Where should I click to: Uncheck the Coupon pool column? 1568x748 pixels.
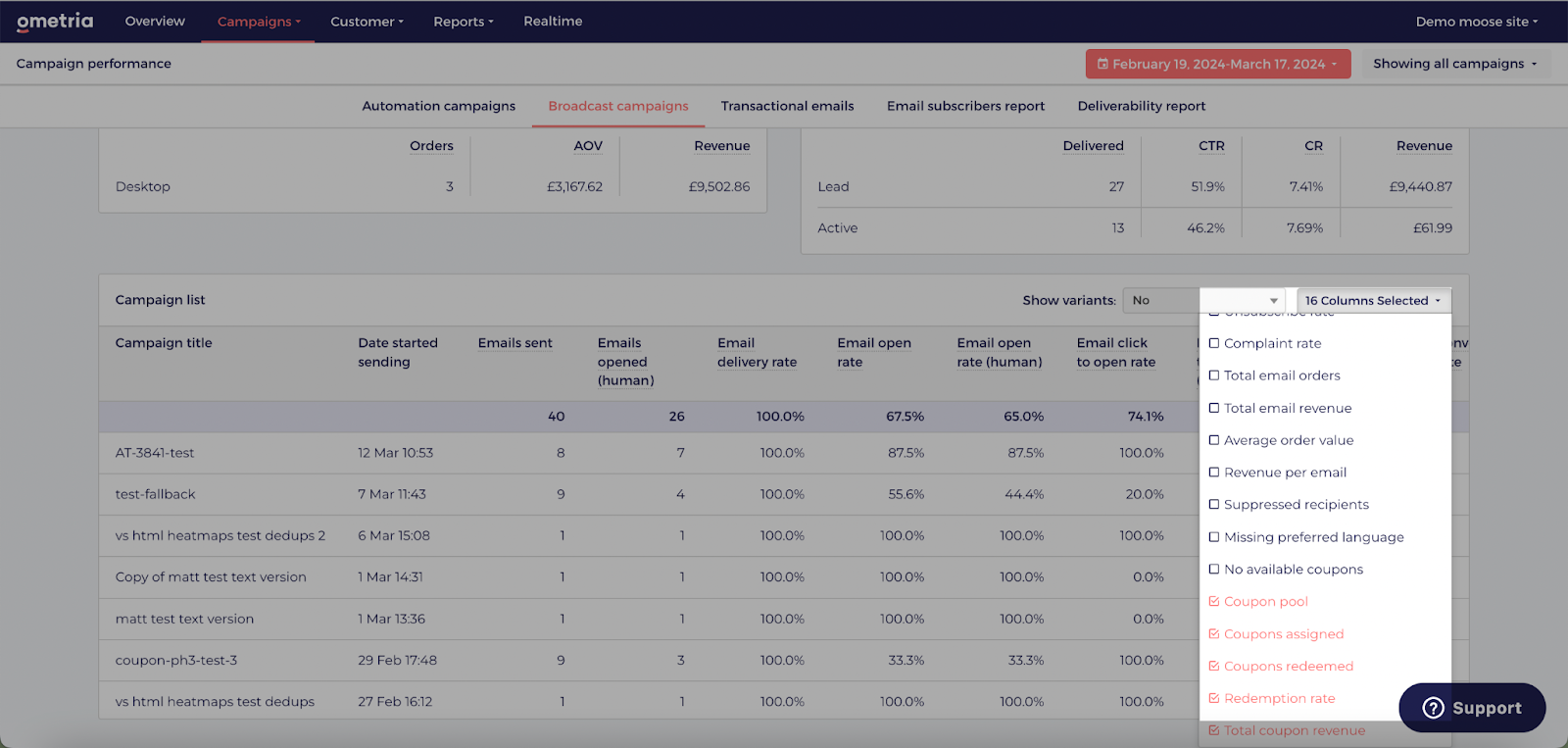coord(1214,602)
